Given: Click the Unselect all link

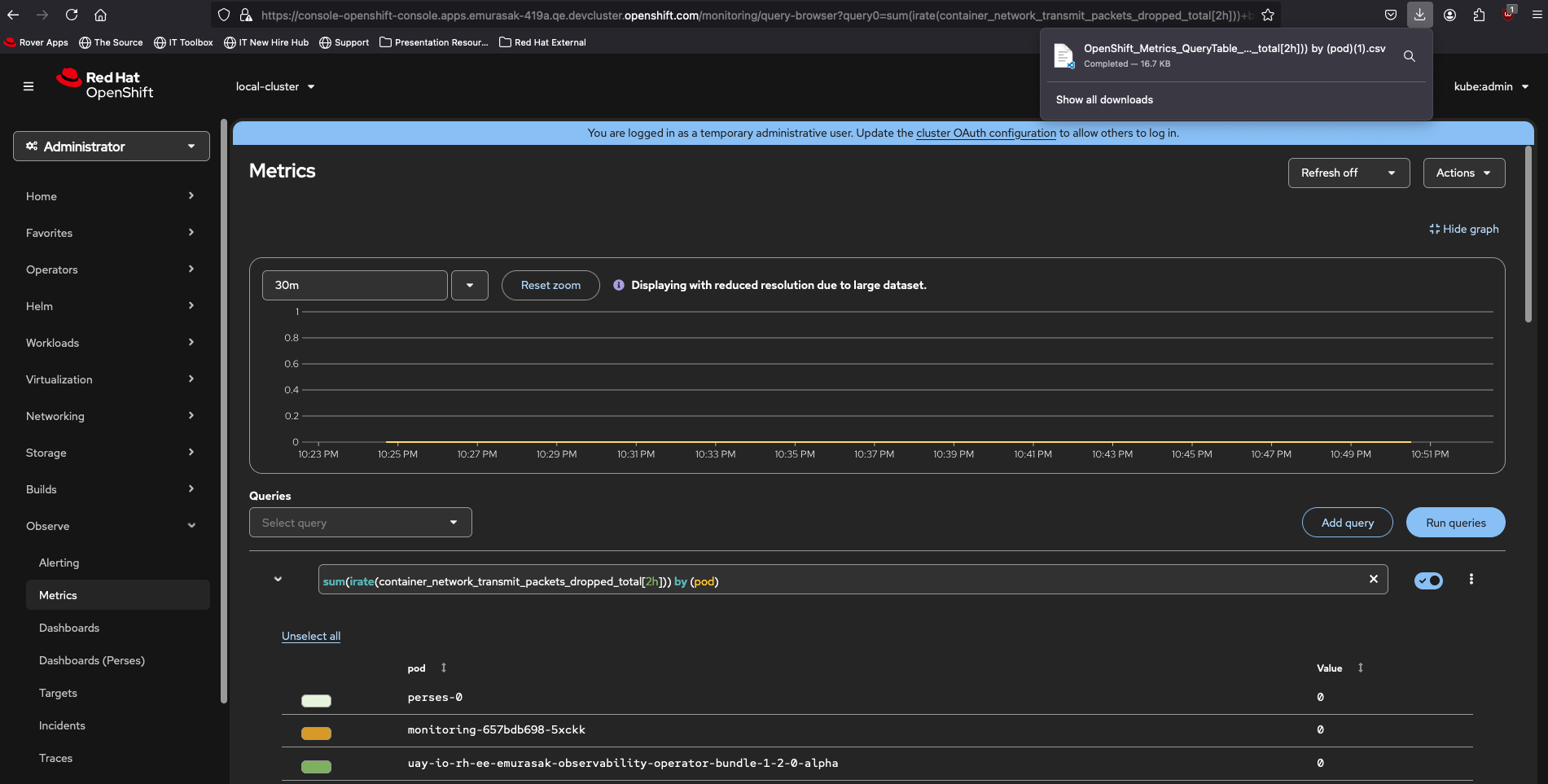Looking at the screenshot, I should 311,636.
